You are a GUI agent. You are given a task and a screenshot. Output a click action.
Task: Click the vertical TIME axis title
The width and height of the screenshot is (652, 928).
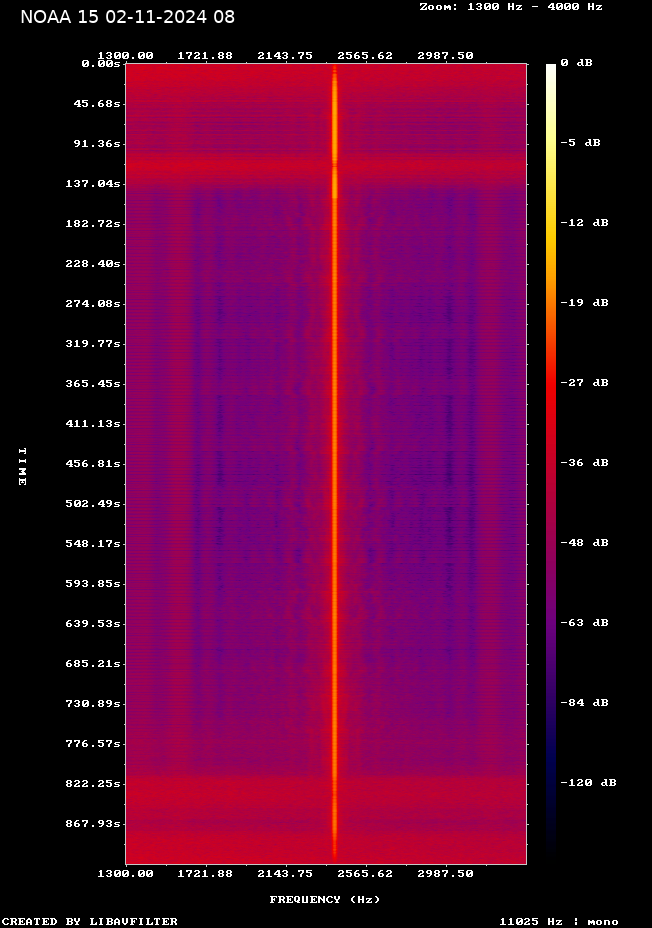(22, 466)
